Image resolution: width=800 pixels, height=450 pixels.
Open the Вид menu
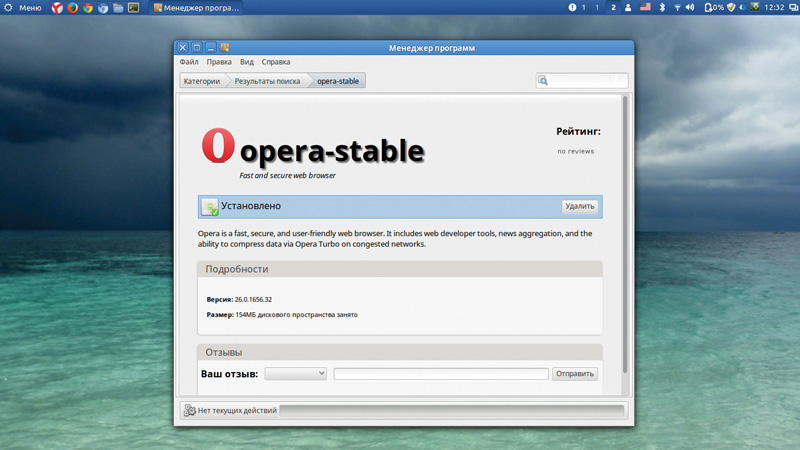click(x=246, y=62)
